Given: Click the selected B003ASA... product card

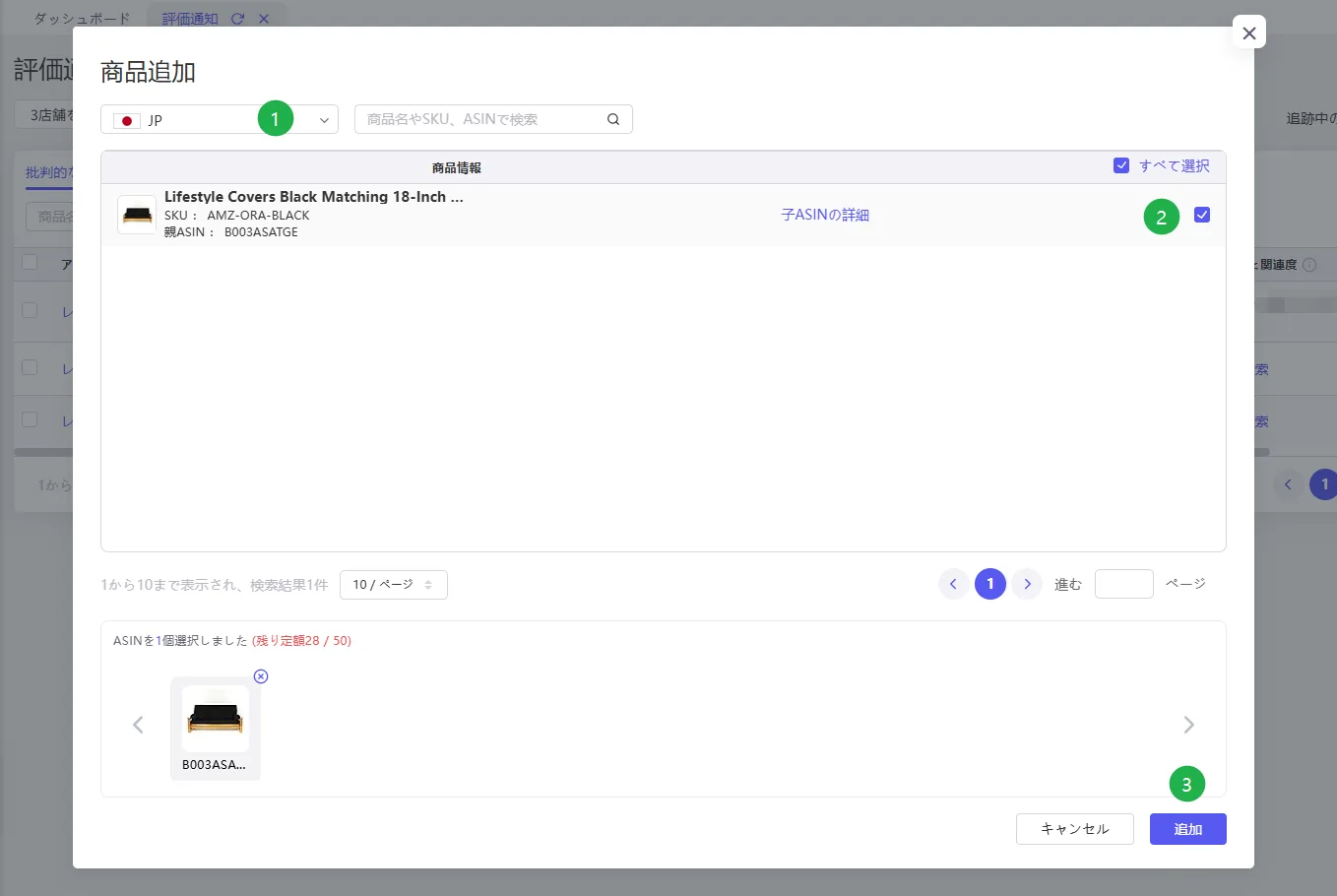Looking at the screenshot, I should (x=216, y=729).
